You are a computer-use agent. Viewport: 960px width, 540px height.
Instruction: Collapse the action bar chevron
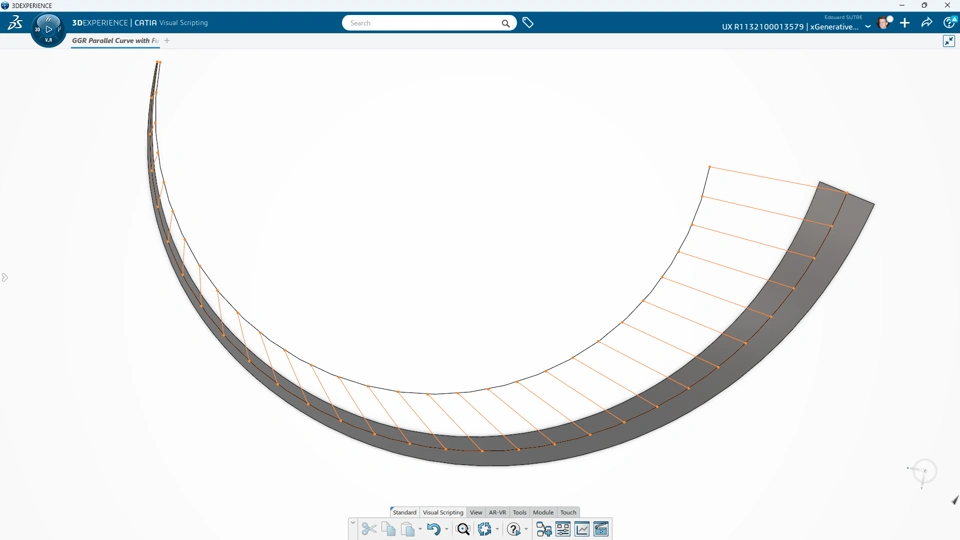click(x=353, y=522)
